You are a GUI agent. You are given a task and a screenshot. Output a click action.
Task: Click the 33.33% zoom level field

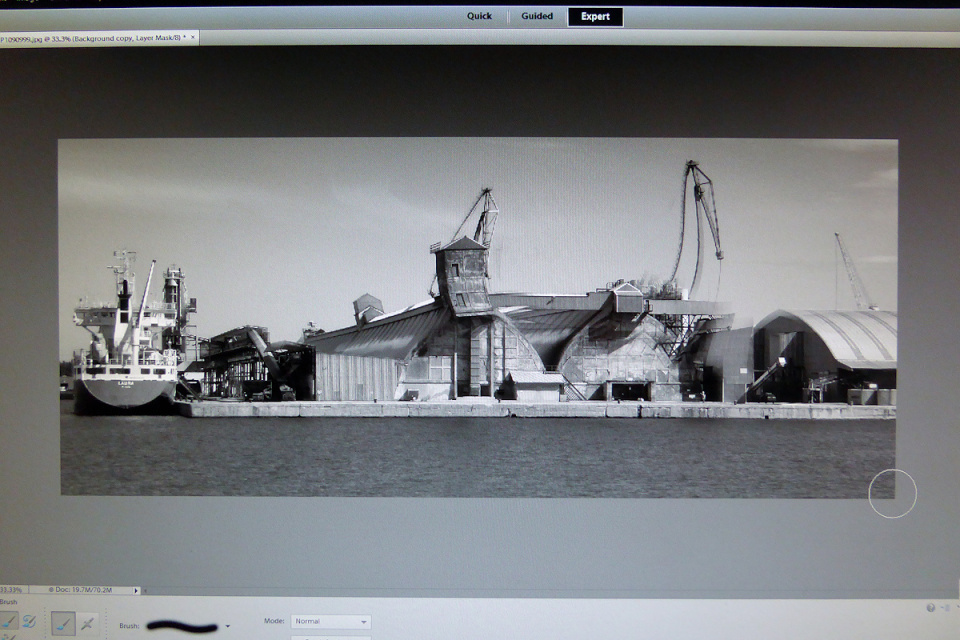tap(11, 590)
